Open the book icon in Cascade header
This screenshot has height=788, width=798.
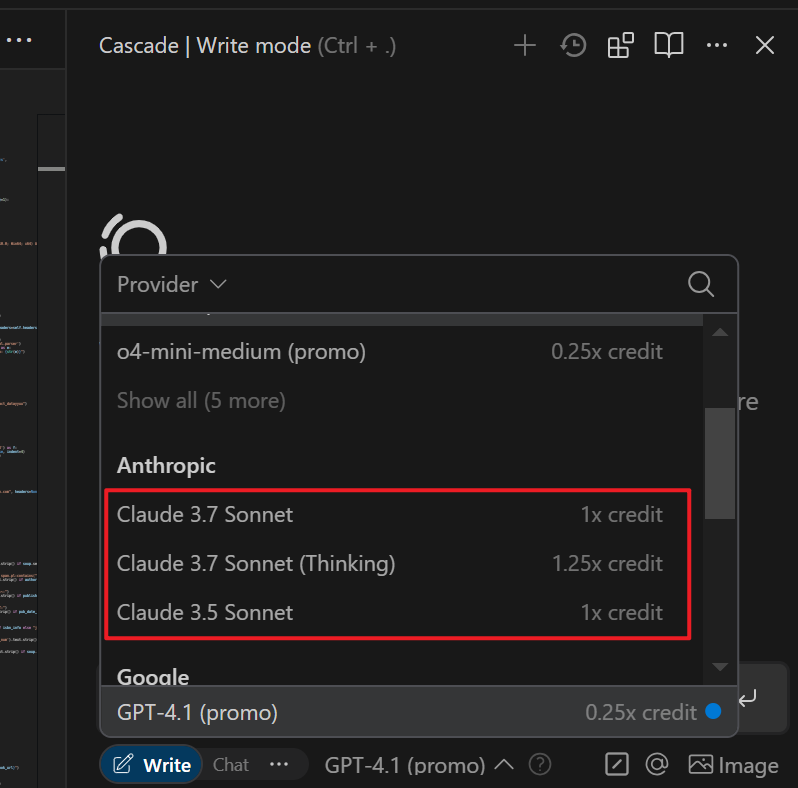point(668,46)
